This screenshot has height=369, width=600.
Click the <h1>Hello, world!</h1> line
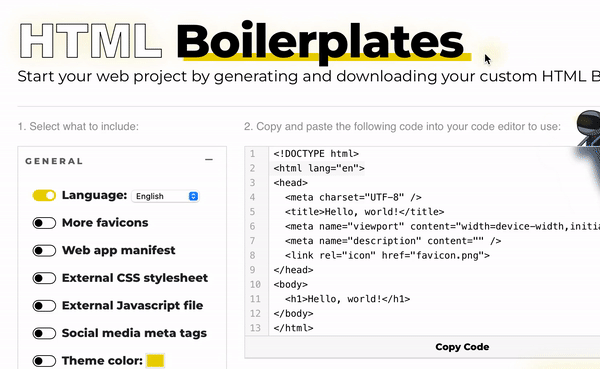coord(347,299)
